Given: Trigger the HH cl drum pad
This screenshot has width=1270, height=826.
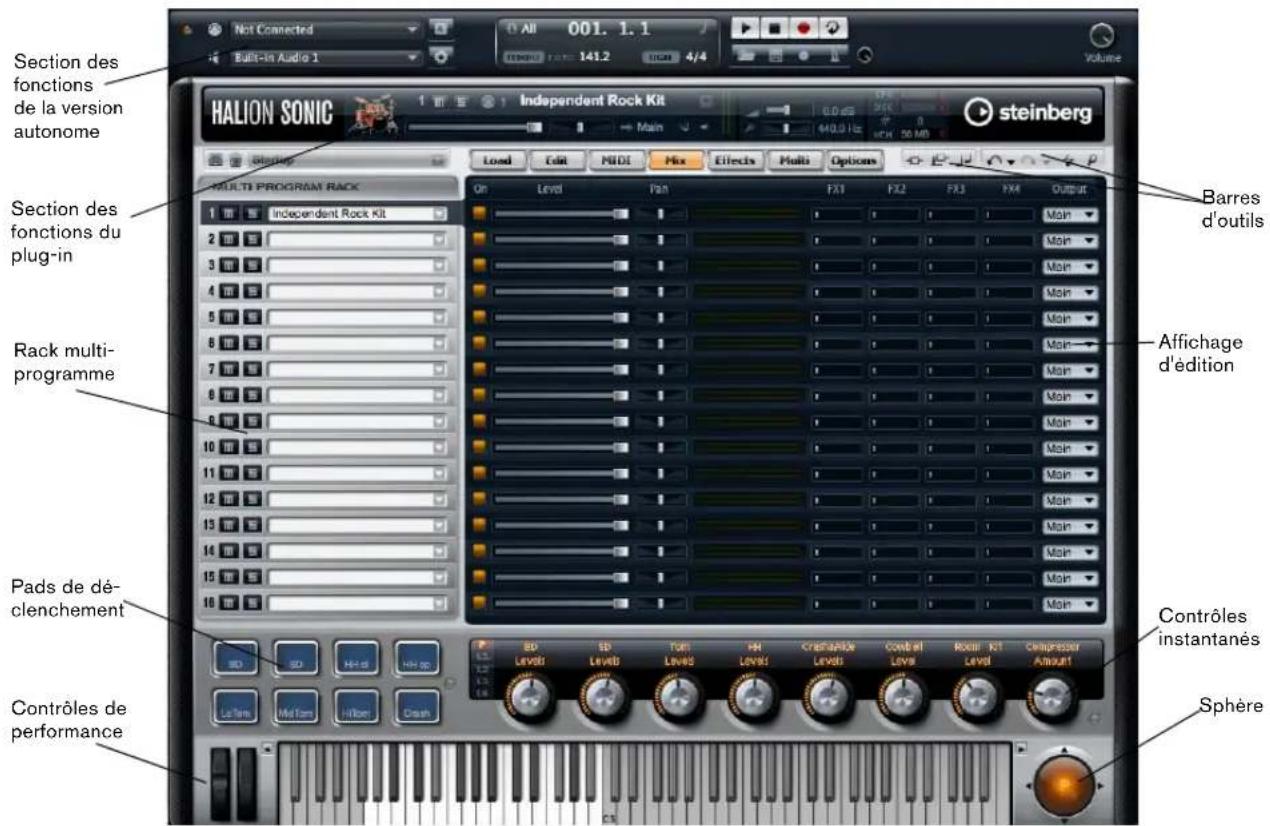Looking at the screenshot, I should point(355,659).
